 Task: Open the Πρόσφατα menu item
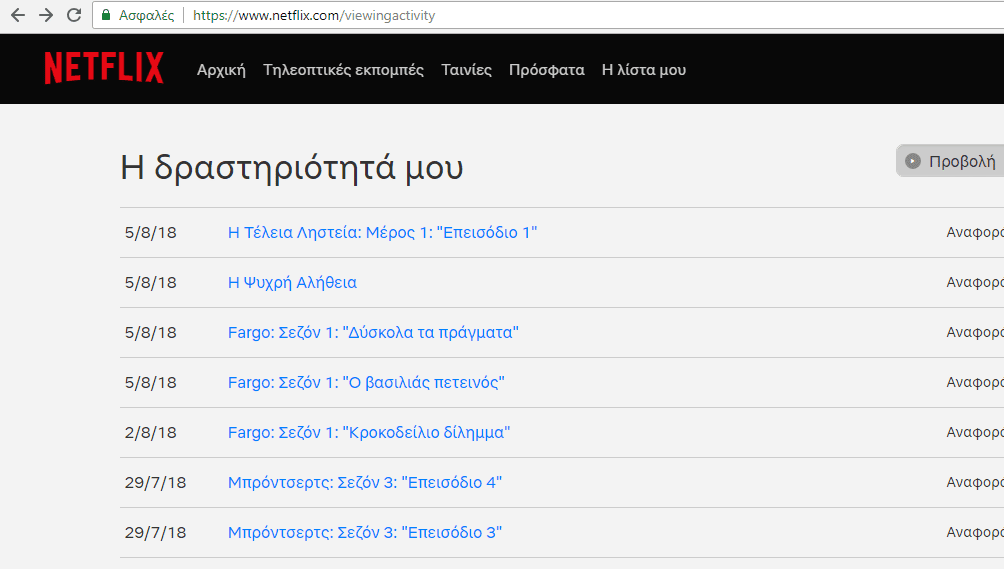pos(546,70)
